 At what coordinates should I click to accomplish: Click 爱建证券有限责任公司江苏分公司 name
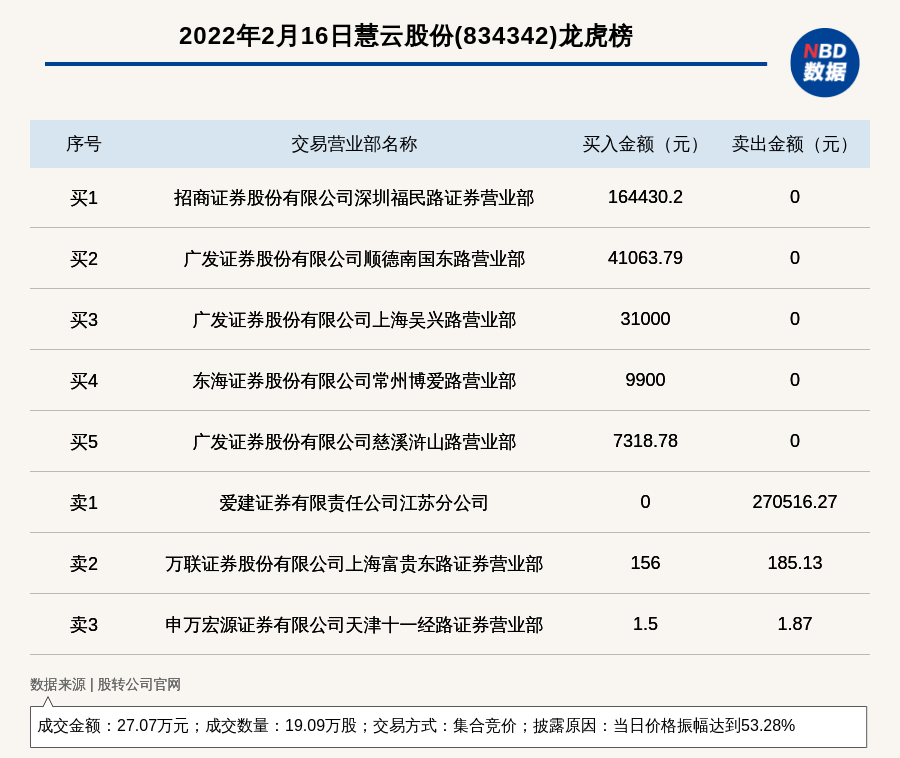pos(354,503)
